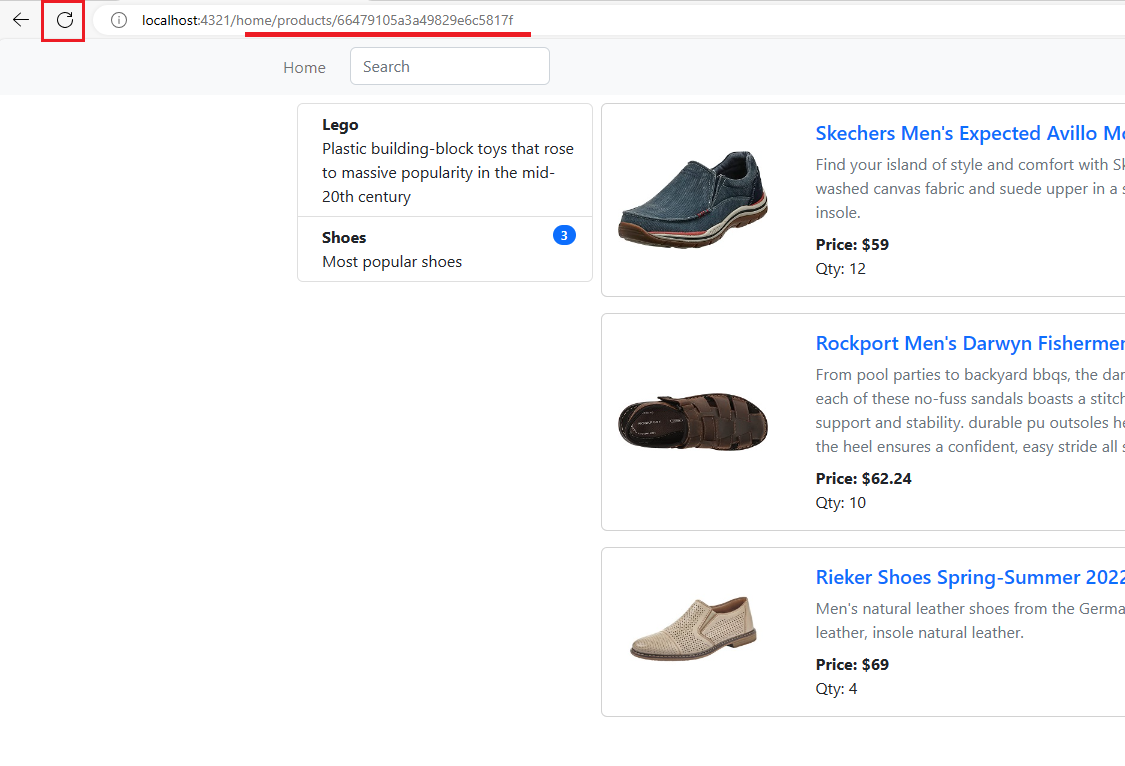
Task: Open the Skechers Men's Expected Avillo product
Action: pyautogui.click(x=970, y=133)
